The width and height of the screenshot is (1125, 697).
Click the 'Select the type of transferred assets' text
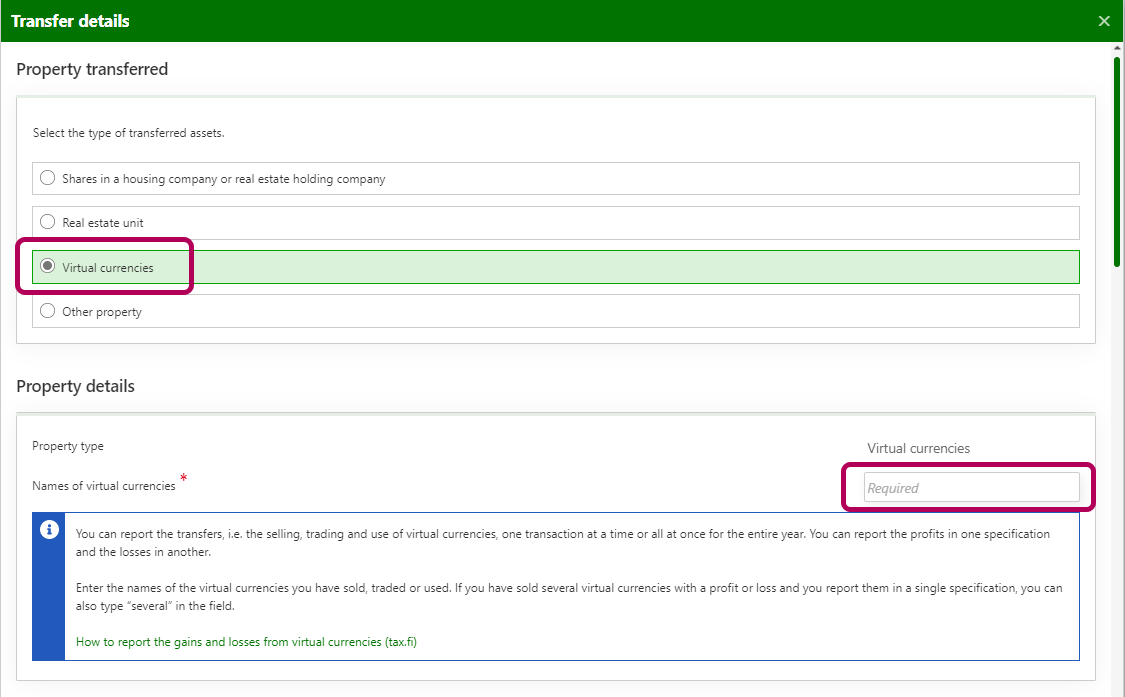click(128, 133)
